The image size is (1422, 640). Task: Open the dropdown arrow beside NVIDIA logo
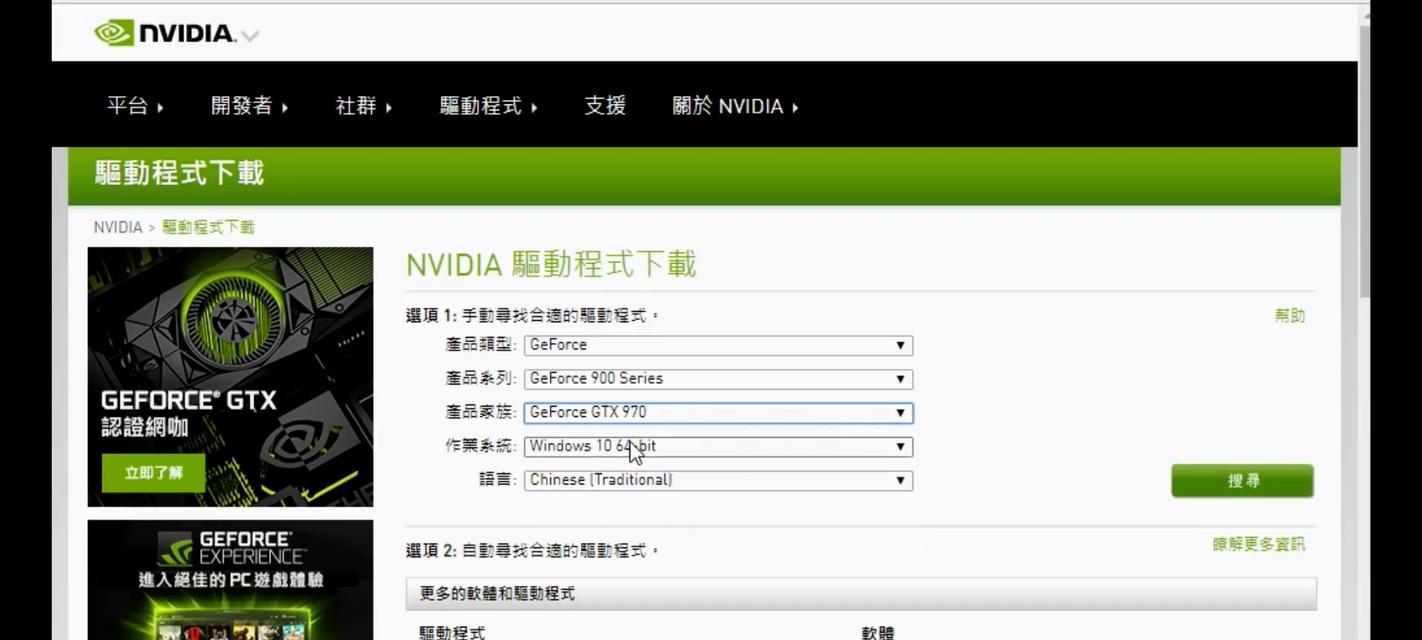tap(250, 36)
